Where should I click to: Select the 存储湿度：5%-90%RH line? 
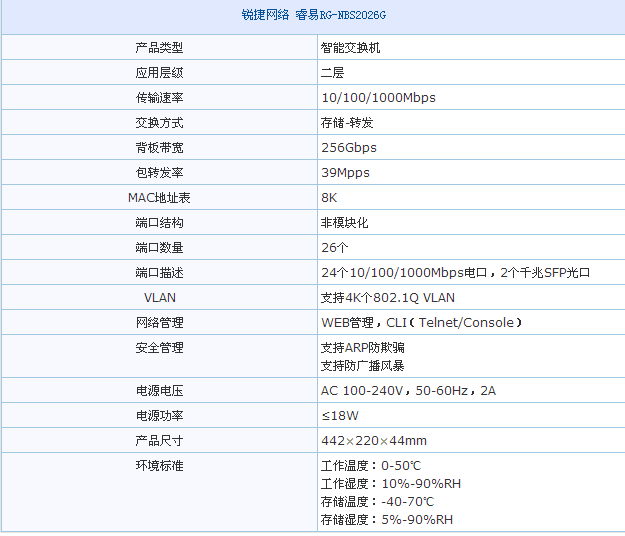tap(387, 520)
